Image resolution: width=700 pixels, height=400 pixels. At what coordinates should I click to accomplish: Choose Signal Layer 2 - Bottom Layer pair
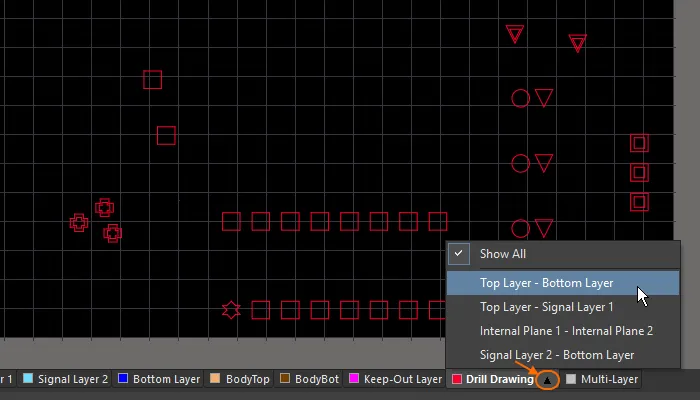(563, 355)
